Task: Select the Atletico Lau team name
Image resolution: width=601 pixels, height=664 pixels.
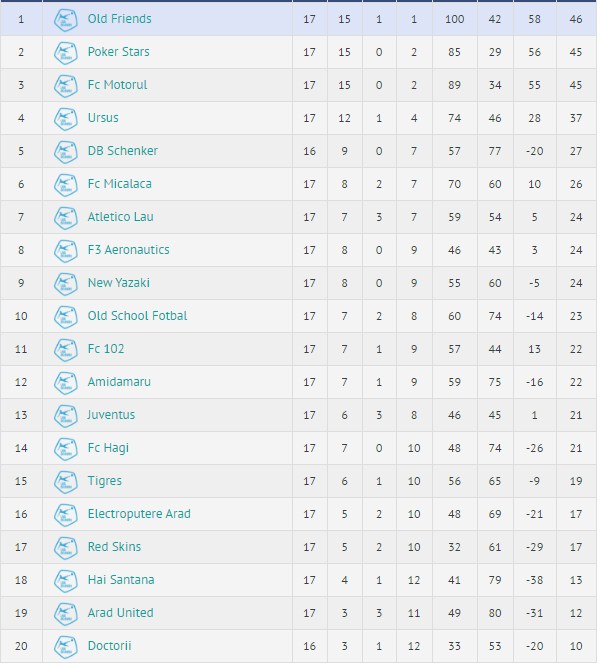Action: [x=120, y=217]
